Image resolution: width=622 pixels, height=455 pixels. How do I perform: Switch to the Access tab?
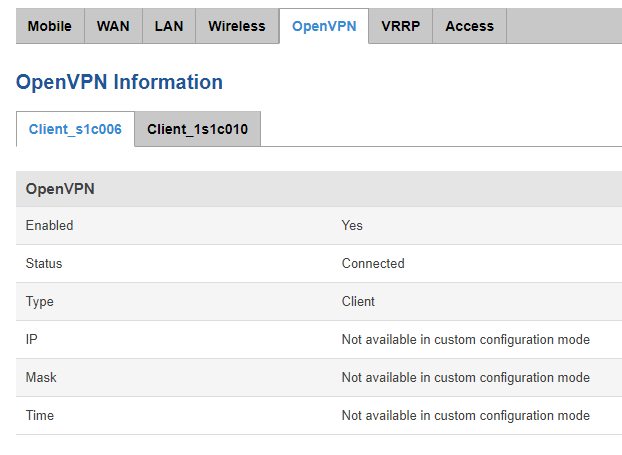(x=470, y=26)
